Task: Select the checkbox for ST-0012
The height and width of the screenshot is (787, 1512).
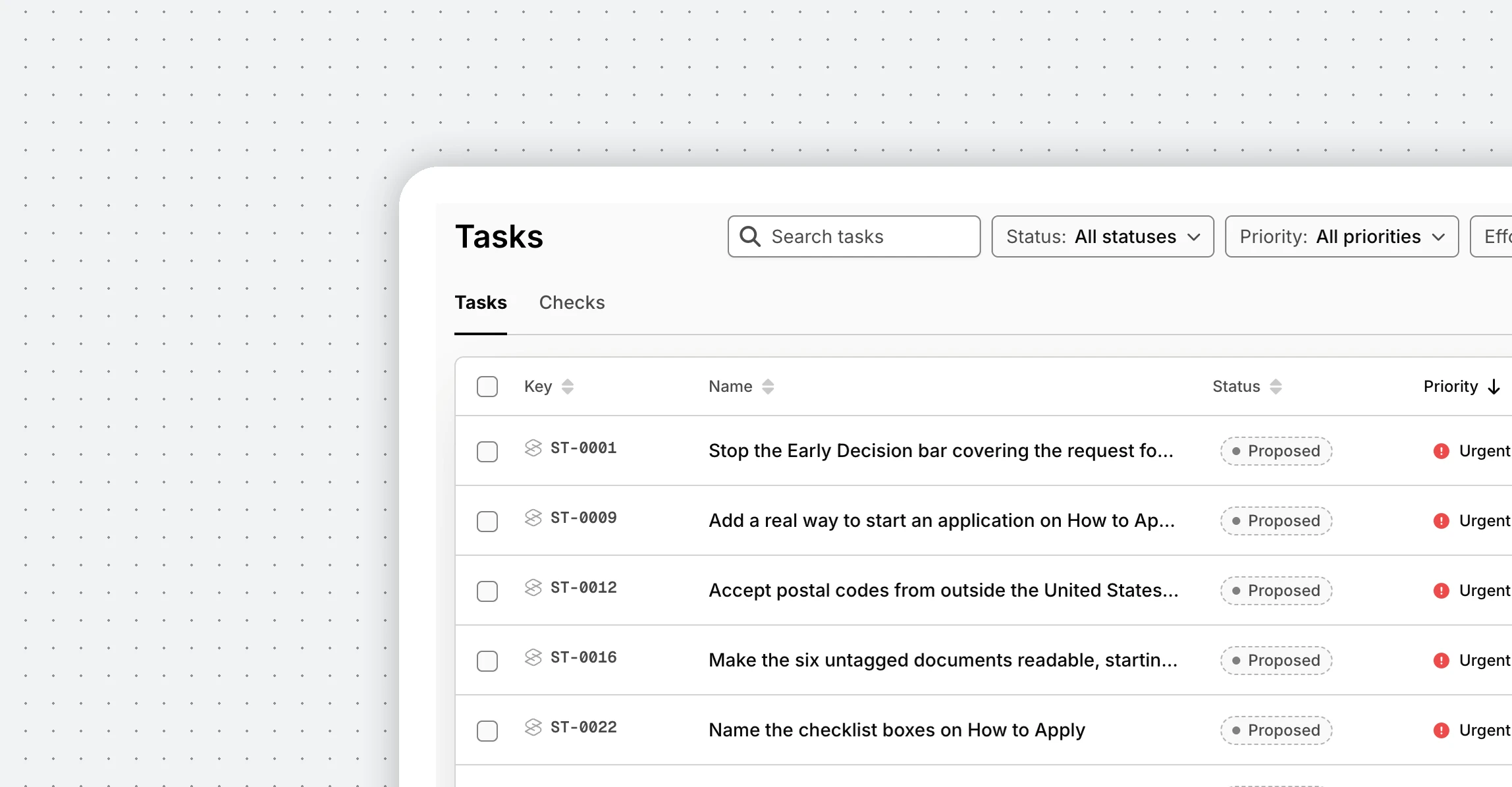Action: (487, 591)
